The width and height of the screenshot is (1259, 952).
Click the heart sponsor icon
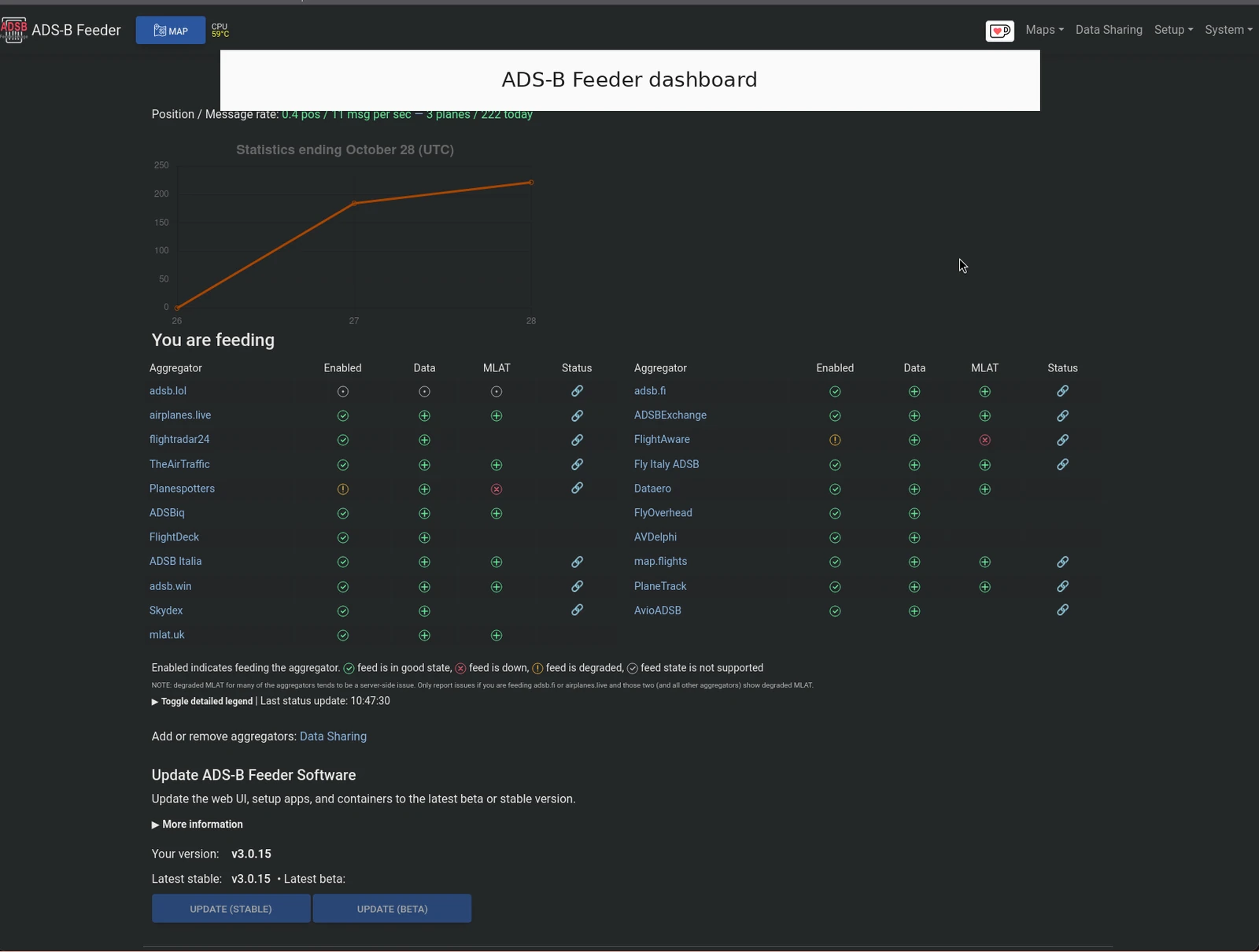tap(999, 31)
